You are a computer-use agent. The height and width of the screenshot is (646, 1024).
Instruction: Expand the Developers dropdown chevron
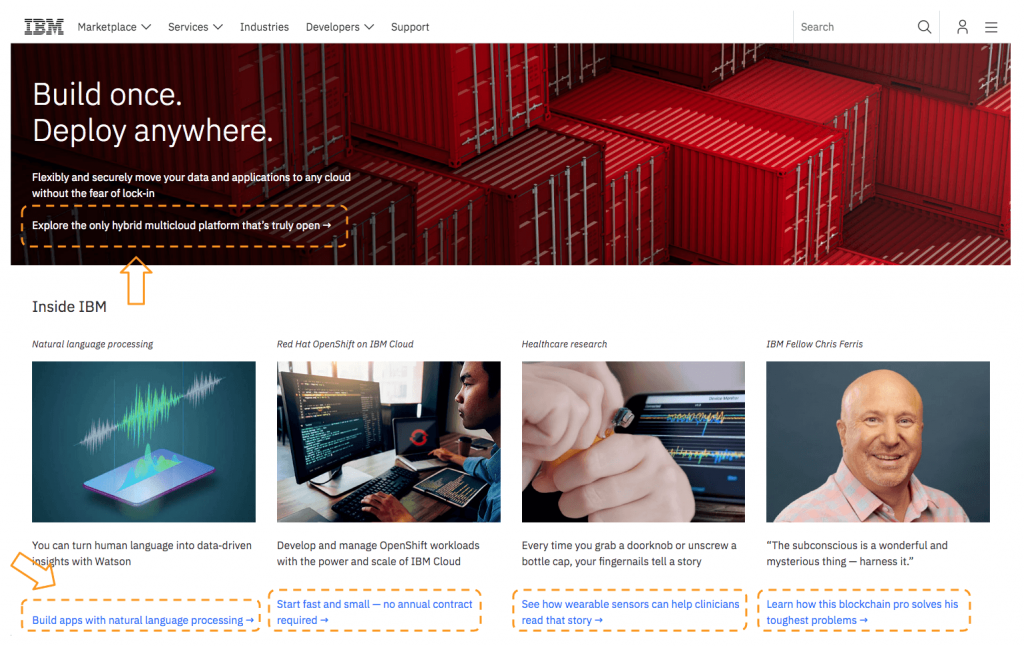click(x=369, y=27)
